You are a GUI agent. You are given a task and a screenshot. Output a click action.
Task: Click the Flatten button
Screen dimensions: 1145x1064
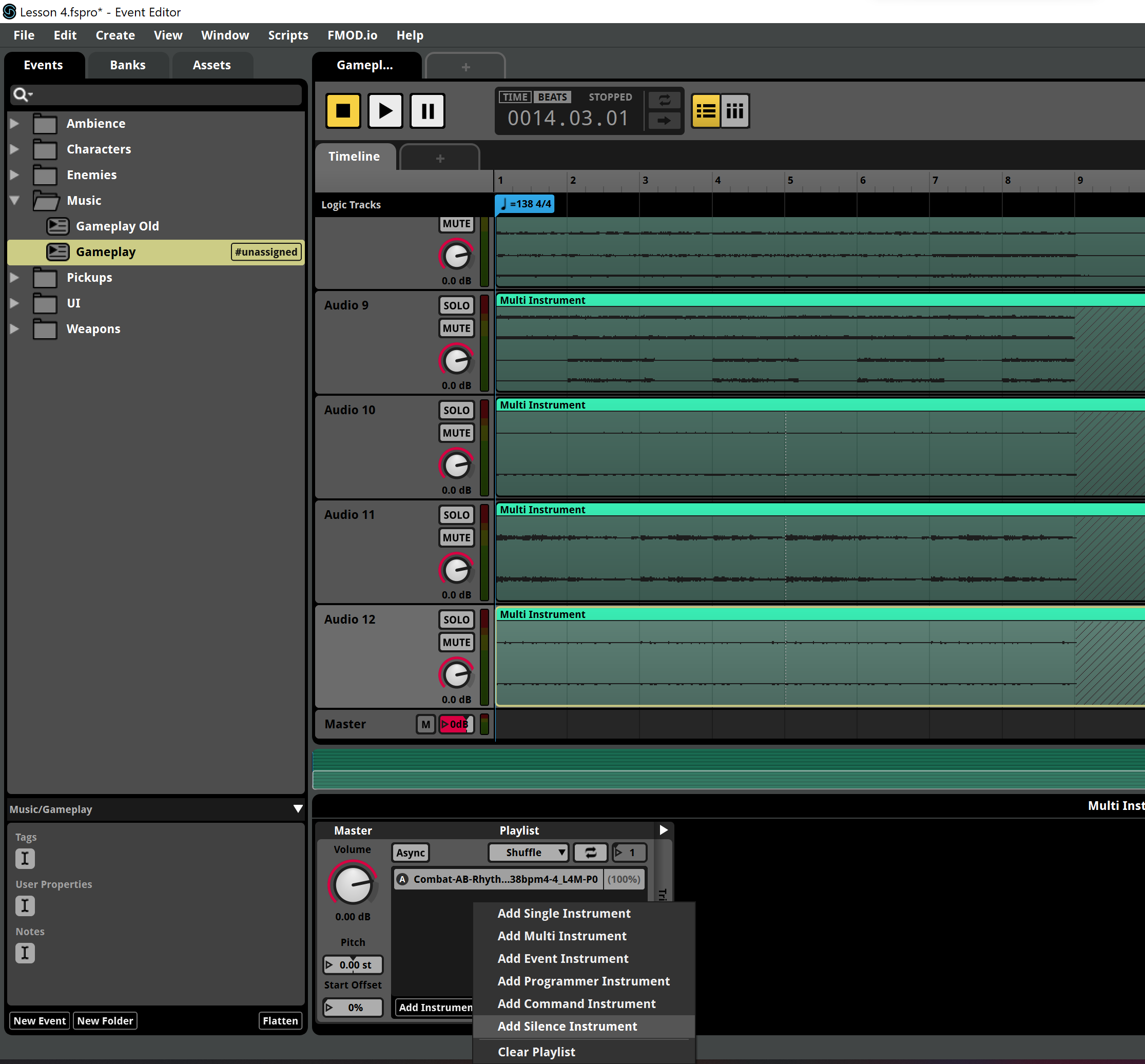280,1021
